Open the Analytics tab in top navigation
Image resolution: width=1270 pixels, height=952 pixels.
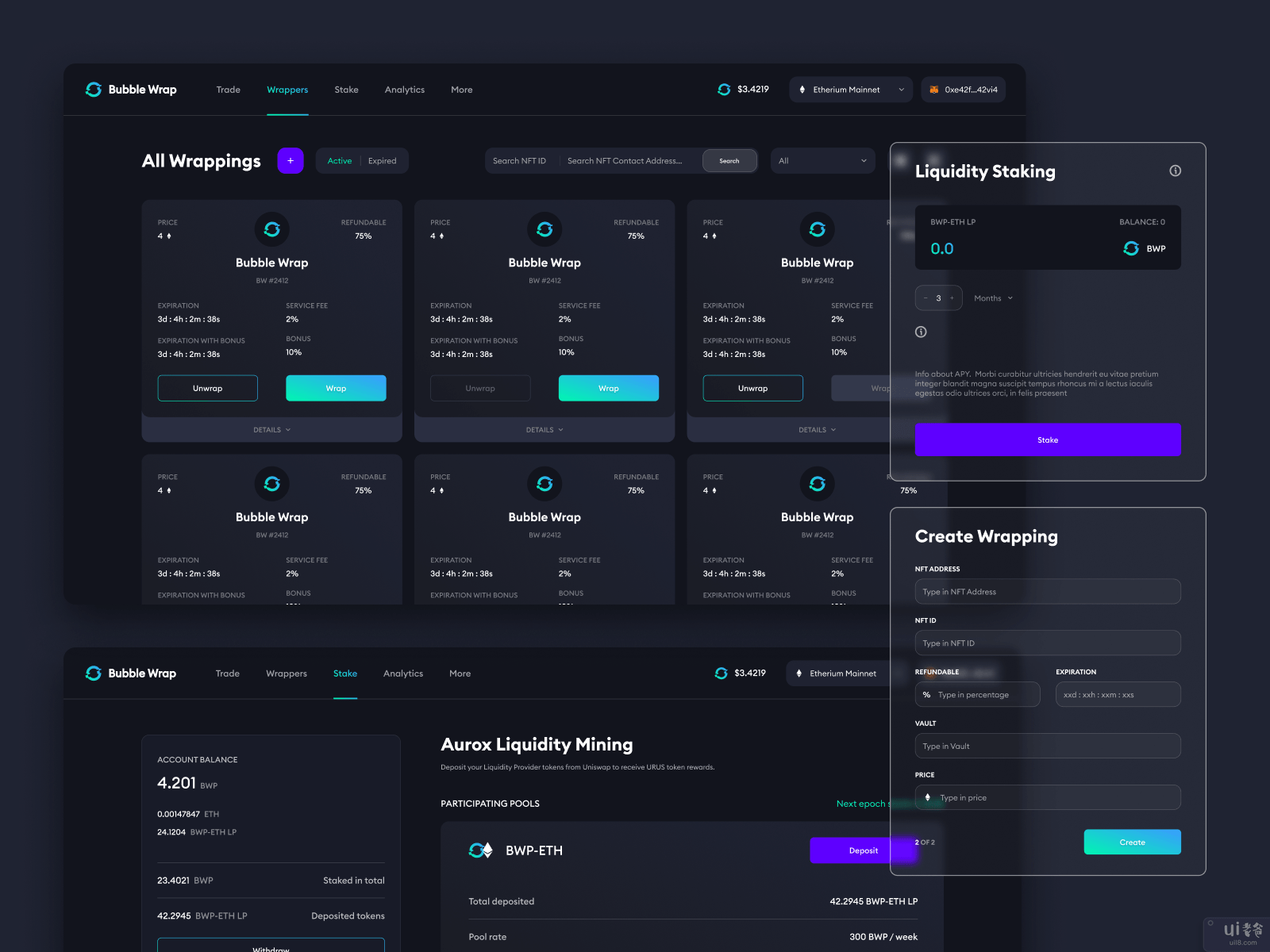(x=404, y=90)
